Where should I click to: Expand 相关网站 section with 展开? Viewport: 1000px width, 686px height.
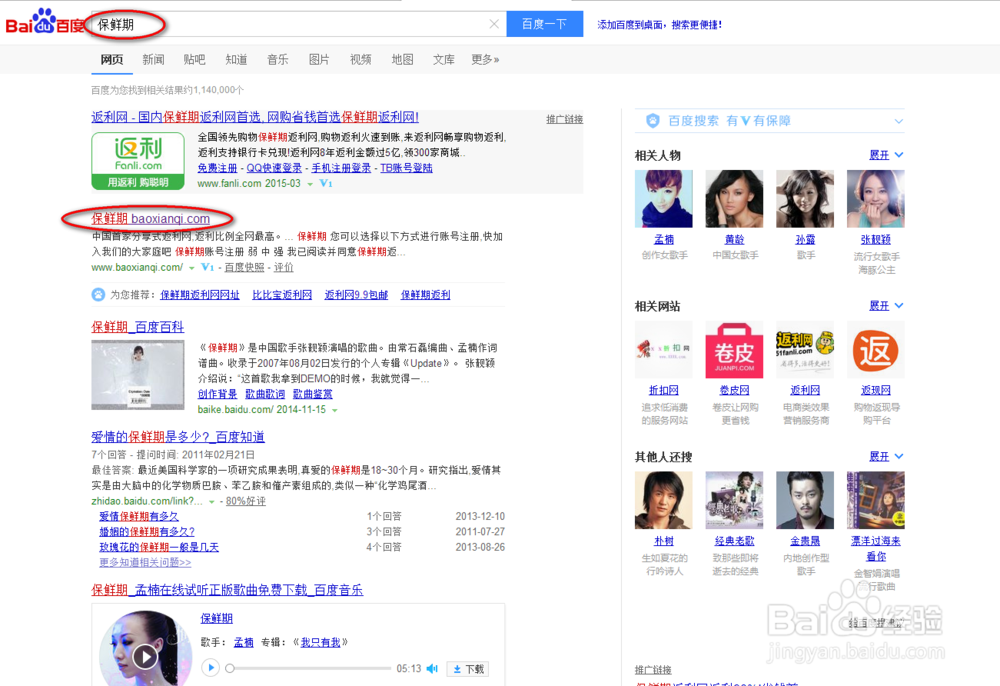click(x=886, y=306)
